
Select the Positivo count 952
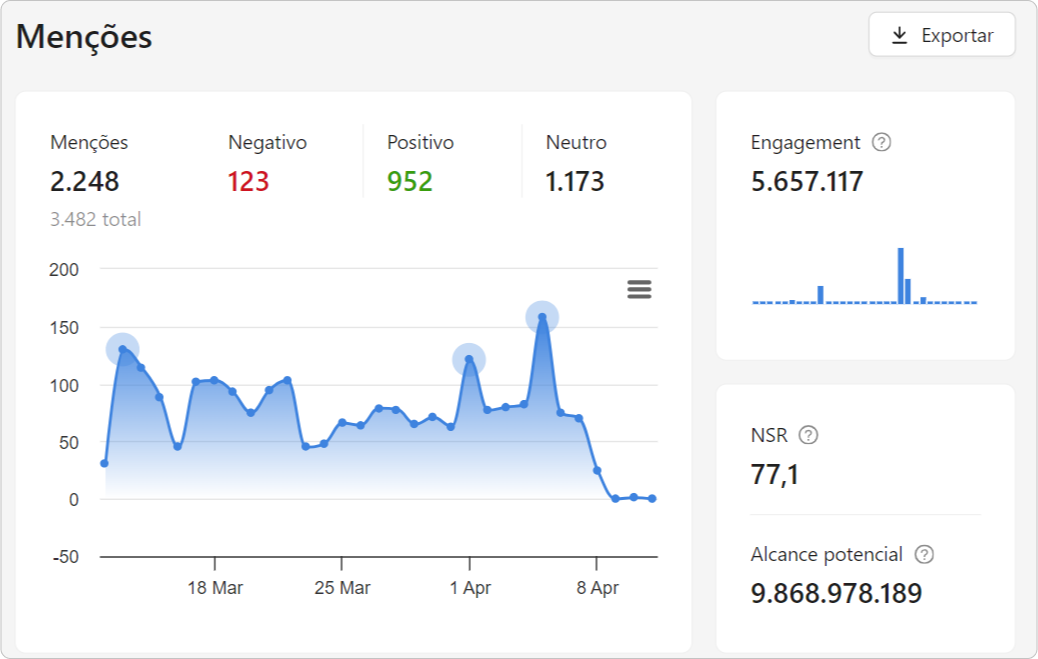410,181
